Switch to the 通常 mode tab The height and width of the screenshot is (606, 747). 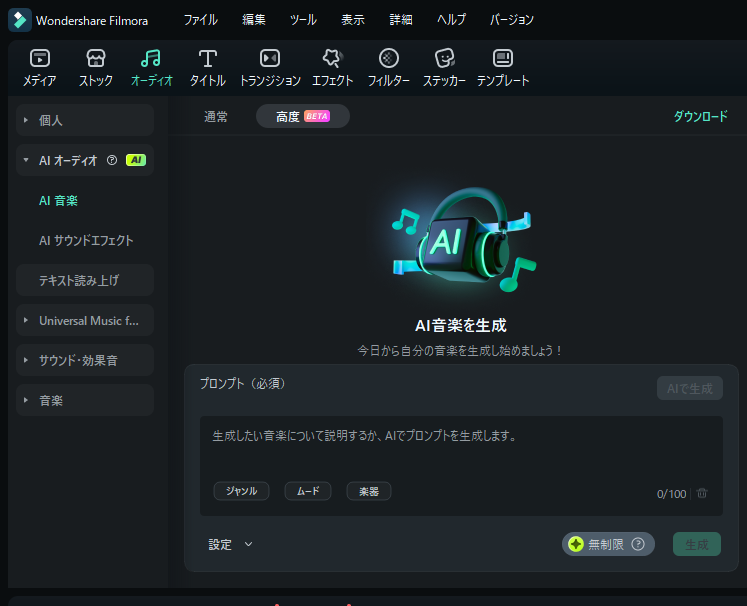coord(216,116)
